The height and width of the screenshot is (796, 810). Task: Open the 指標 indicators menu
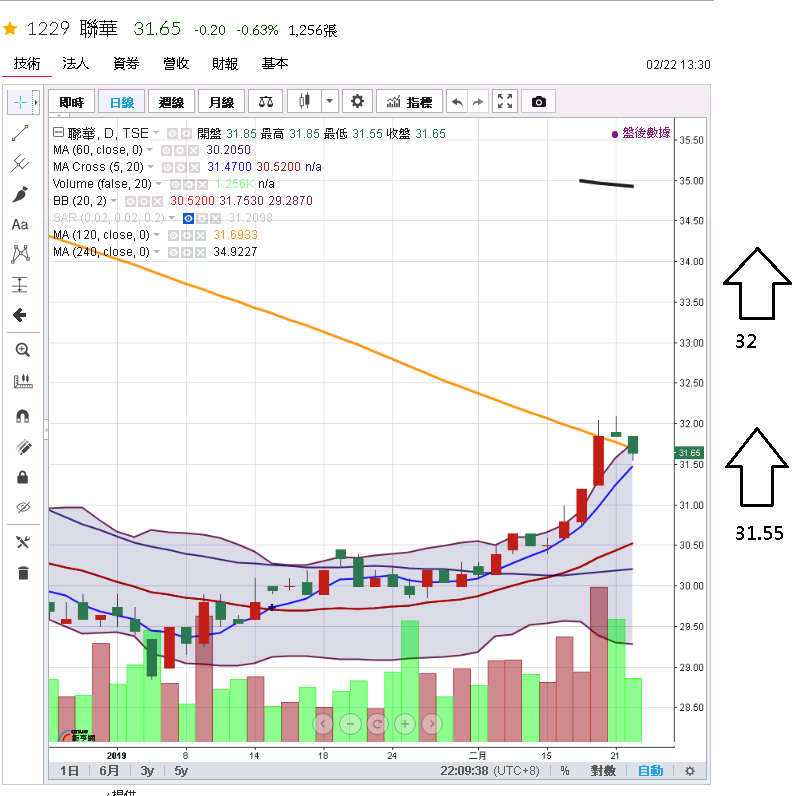coord(409,102)
